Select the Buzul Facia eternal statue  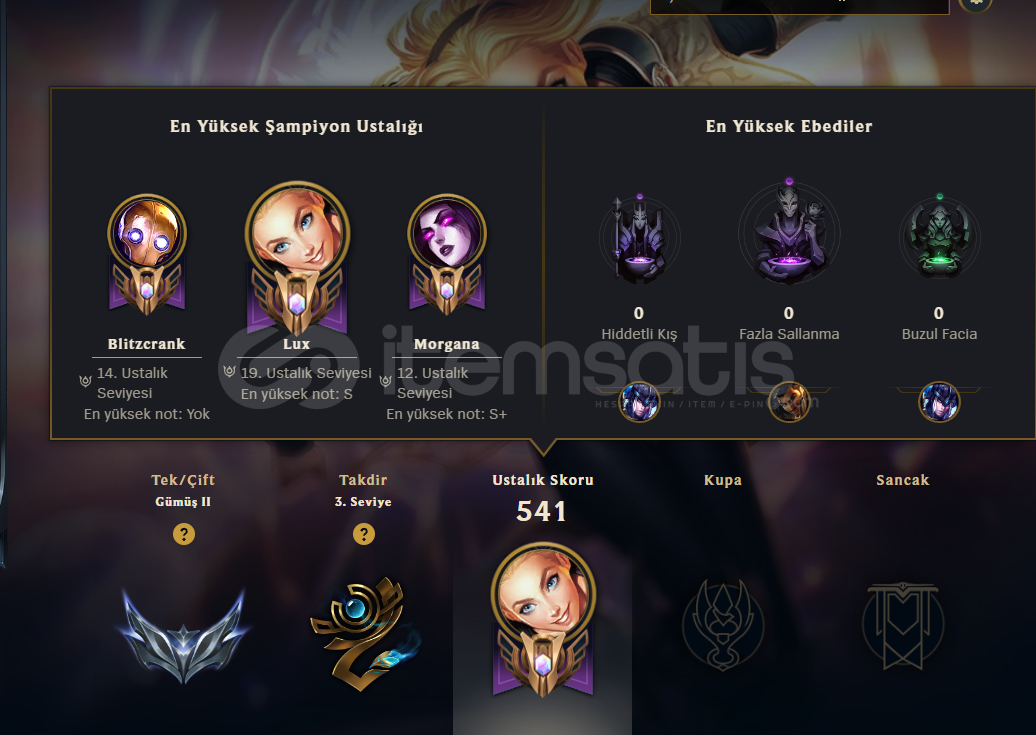click(939, 238)
